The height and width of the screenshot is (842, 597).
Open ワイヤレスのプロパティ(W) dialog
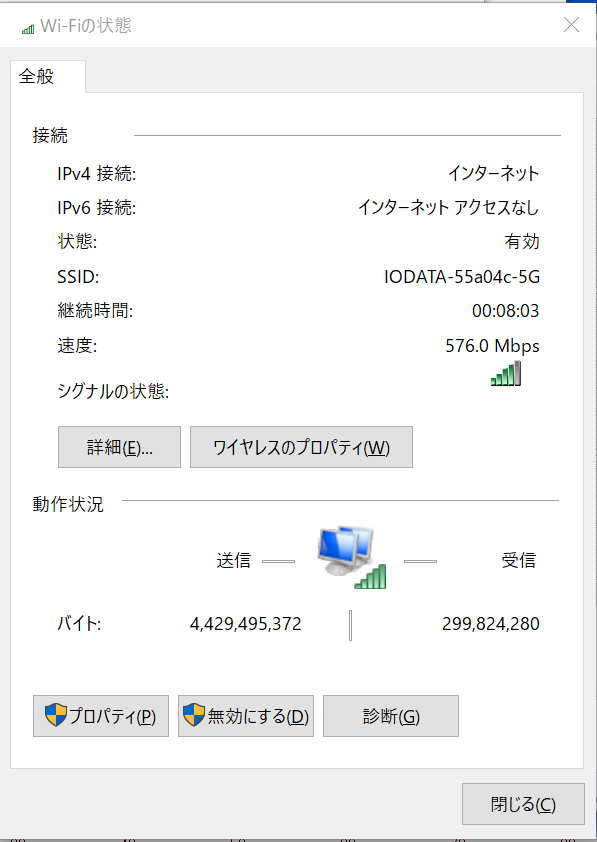(x=301, y=447)
